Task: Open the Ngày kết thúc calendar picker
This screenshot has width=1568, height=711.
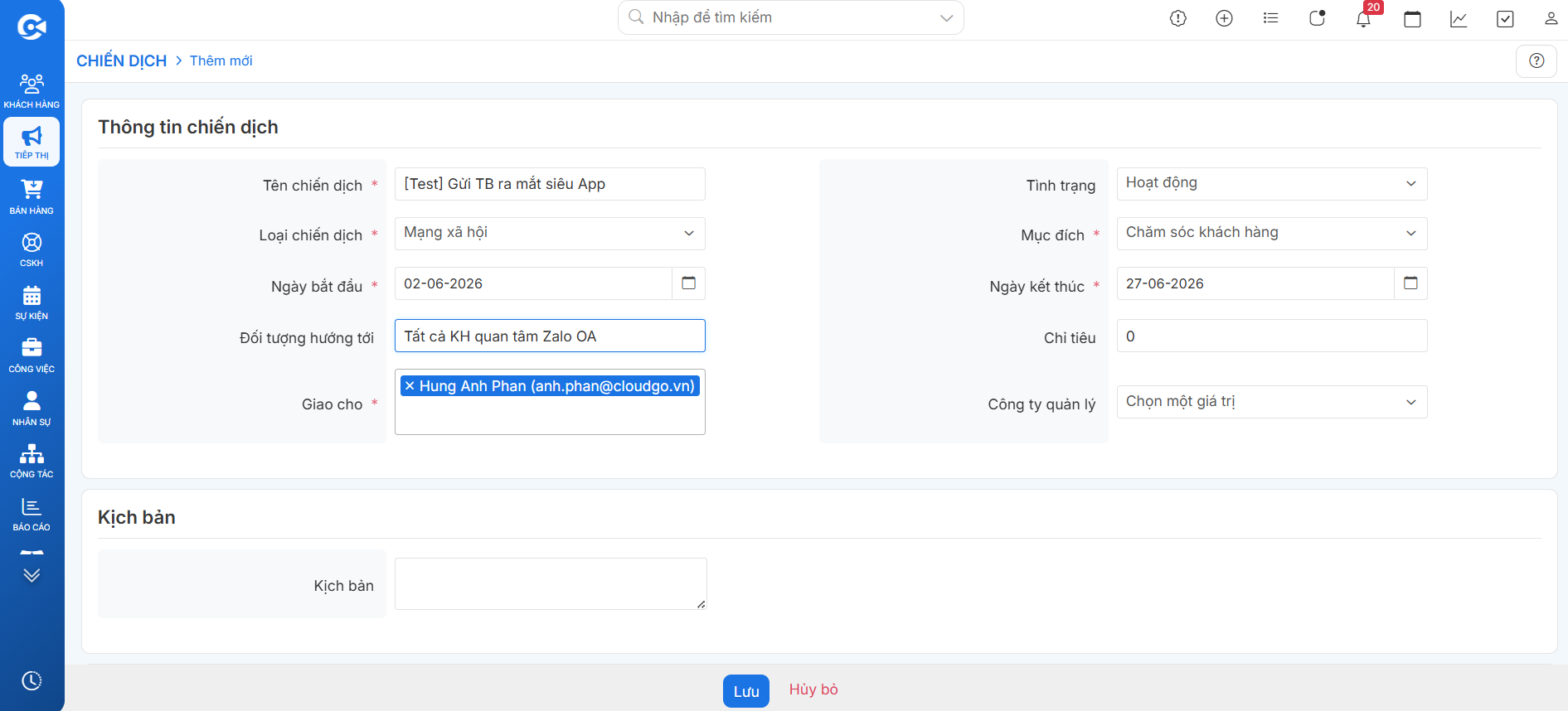Action: 1410,283
